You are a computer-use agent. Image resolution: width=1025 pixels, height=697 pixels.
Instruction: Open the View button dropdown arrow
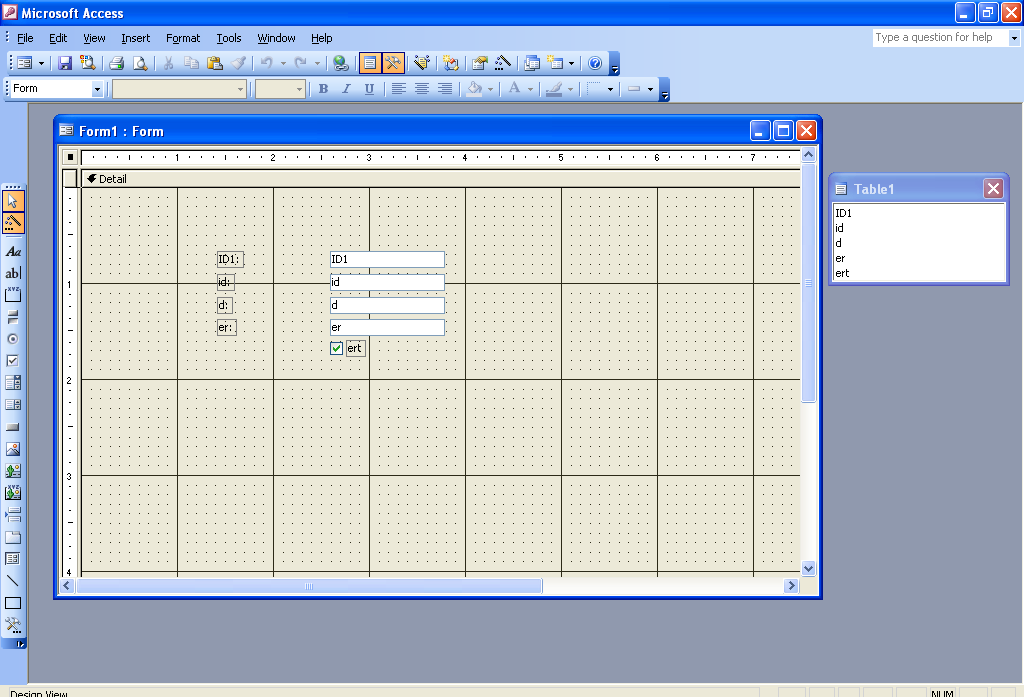coord(41,63)
